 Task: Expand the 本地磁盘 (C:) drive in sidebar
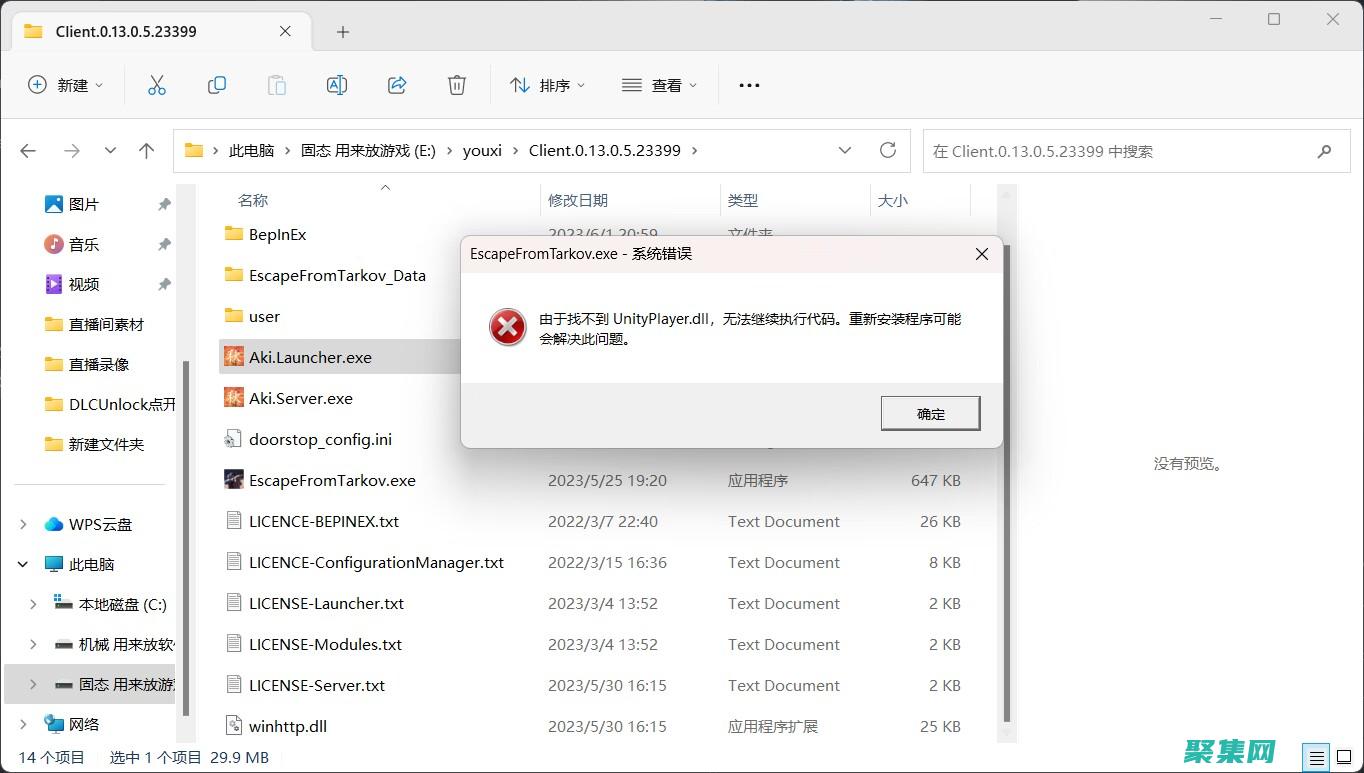(x=33, y=604)
